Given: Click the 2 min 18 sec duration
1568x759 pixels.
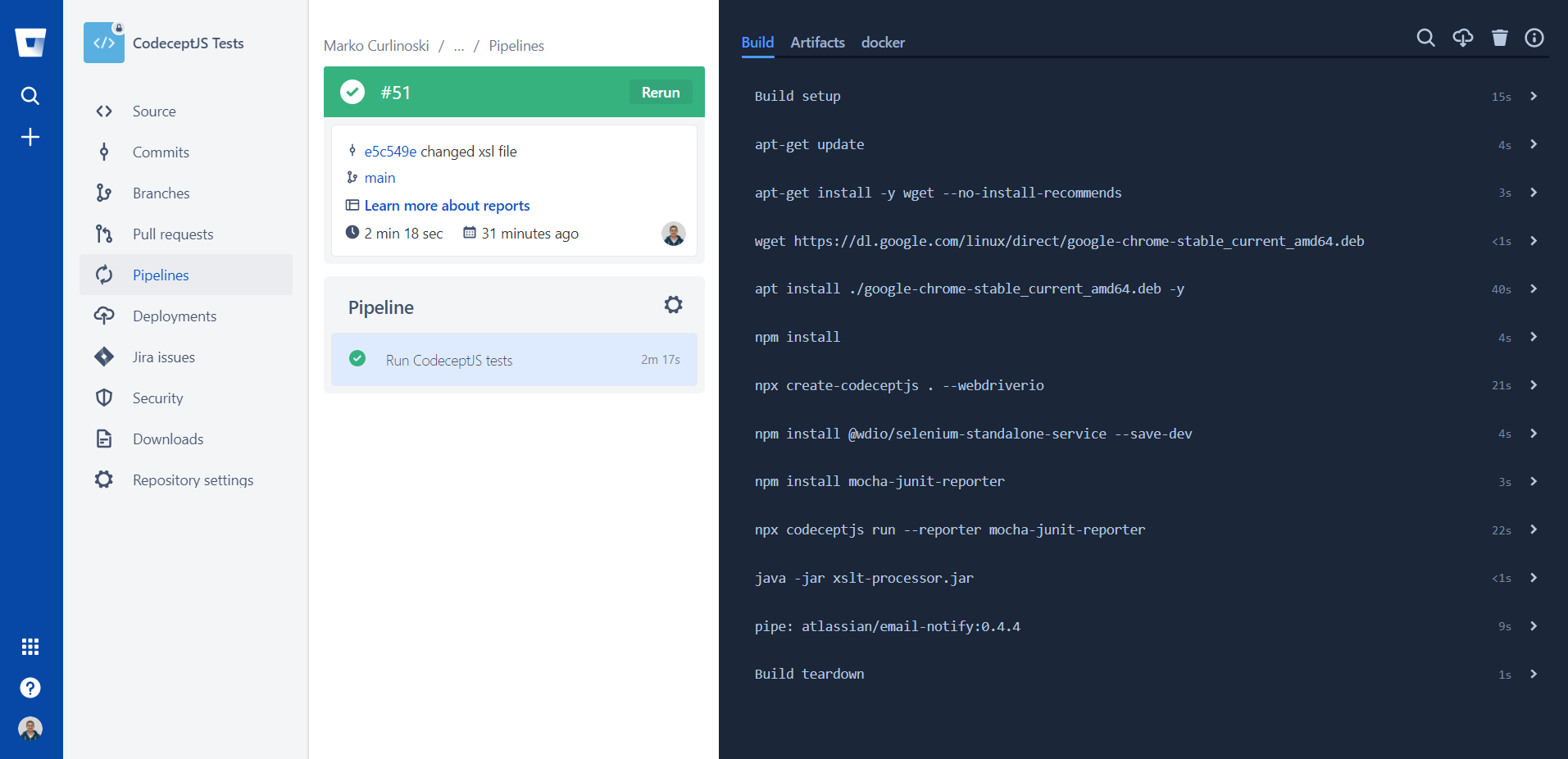Looking at the screenshot, I should coord(403,234).
